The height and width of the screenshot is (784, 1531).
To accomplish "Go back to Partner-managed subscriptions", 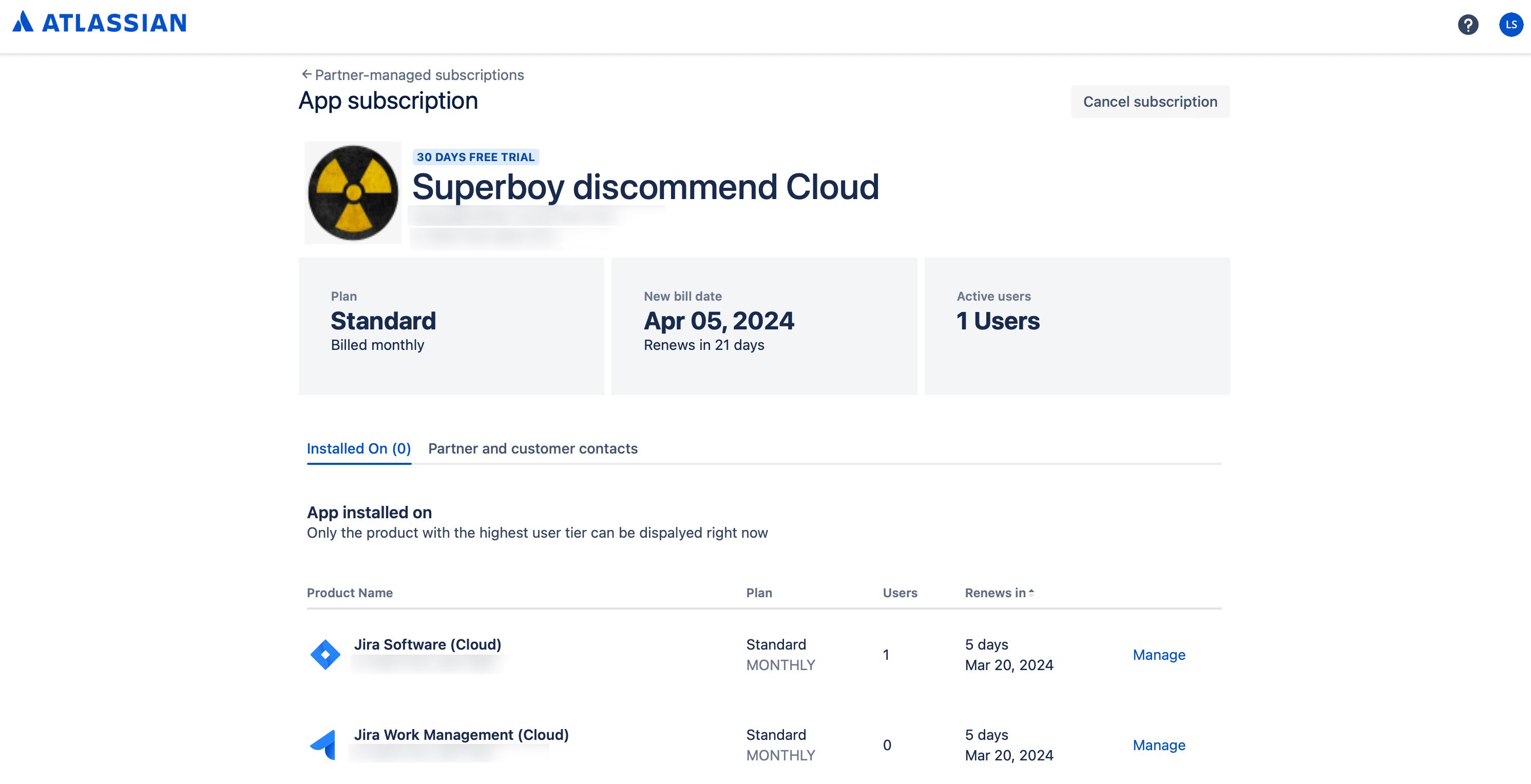I will [x=418, y=75].
